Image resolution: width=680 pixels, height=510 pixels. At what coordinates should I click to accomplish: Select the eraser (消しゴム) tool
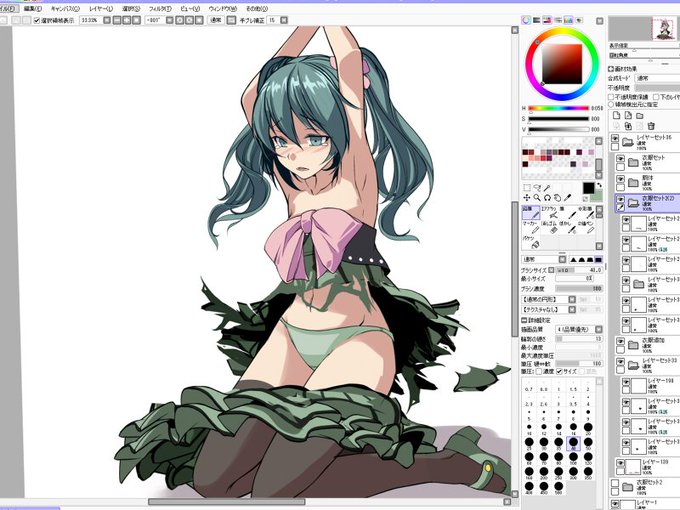click(549, 227)
